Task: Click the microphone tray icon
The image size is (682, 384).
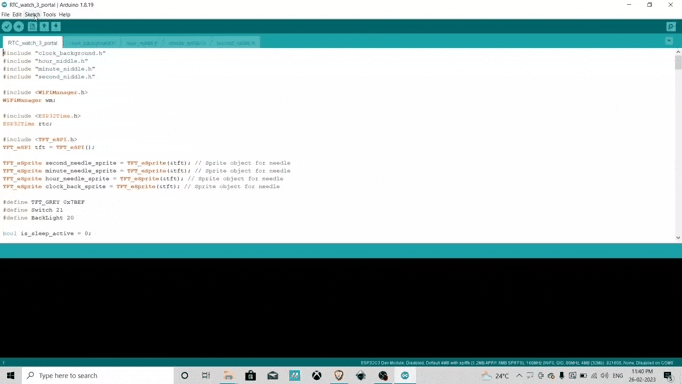Action: 562,376
